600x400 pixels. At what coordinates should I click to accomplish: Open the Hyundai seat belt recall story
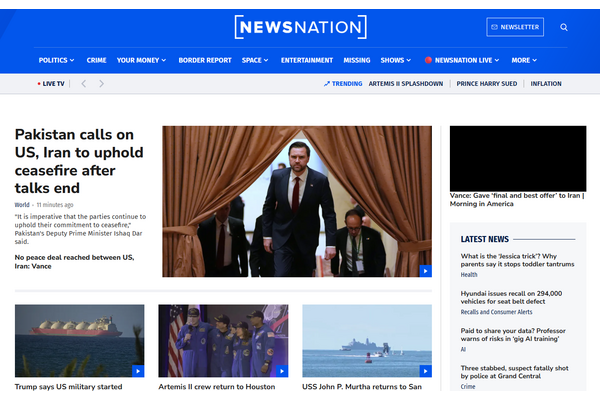click(511, 297)
